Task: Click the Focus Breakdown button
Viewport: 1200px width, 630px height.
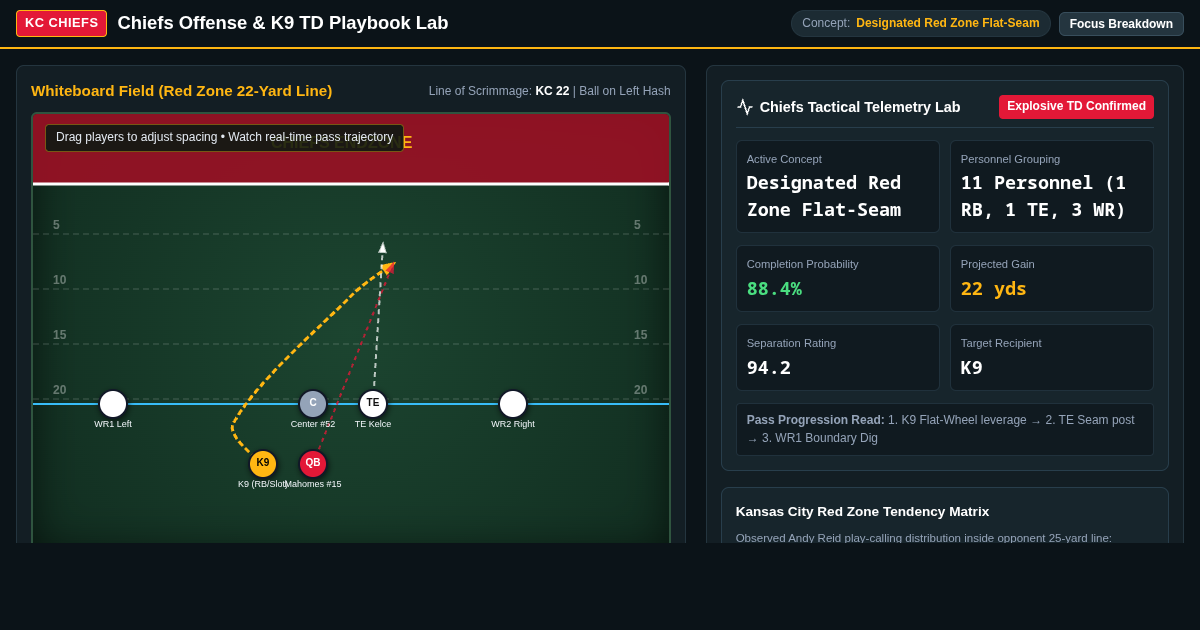Action: click(1121, 24)
